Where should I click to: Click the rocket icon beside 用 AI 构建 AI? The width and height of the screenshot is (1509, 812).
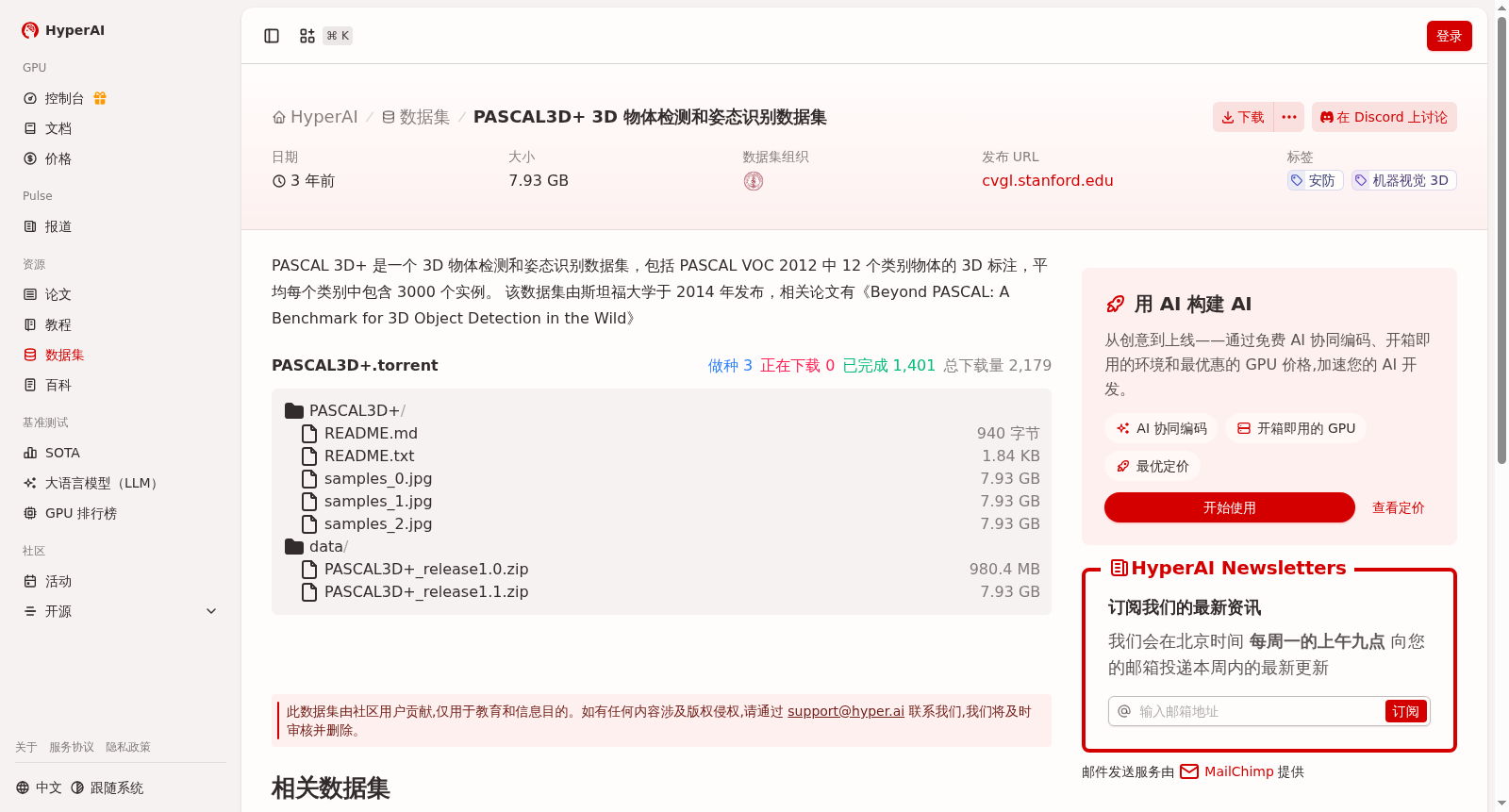click(x=1115, y=304)
